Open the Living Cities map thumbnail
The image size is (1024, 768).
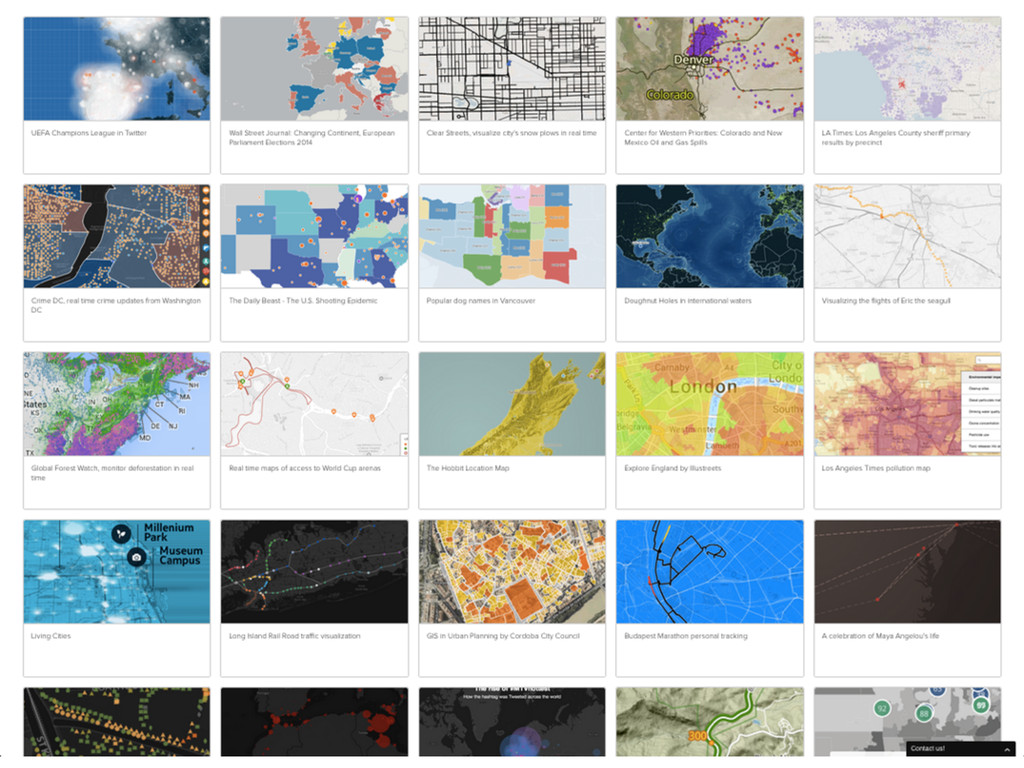pyautogui.click(x=117, y=571)
